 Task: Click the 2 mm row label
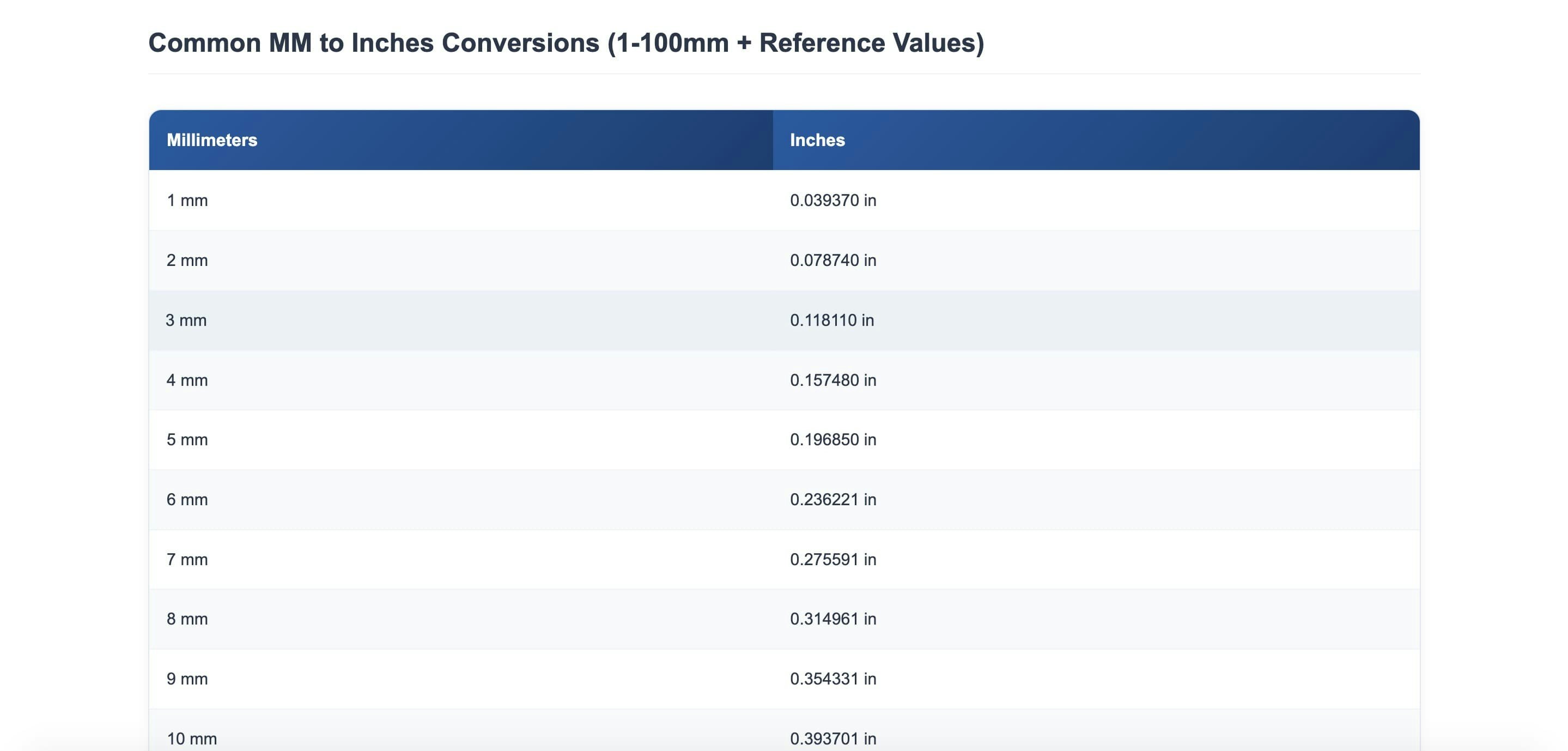[187, 260]
